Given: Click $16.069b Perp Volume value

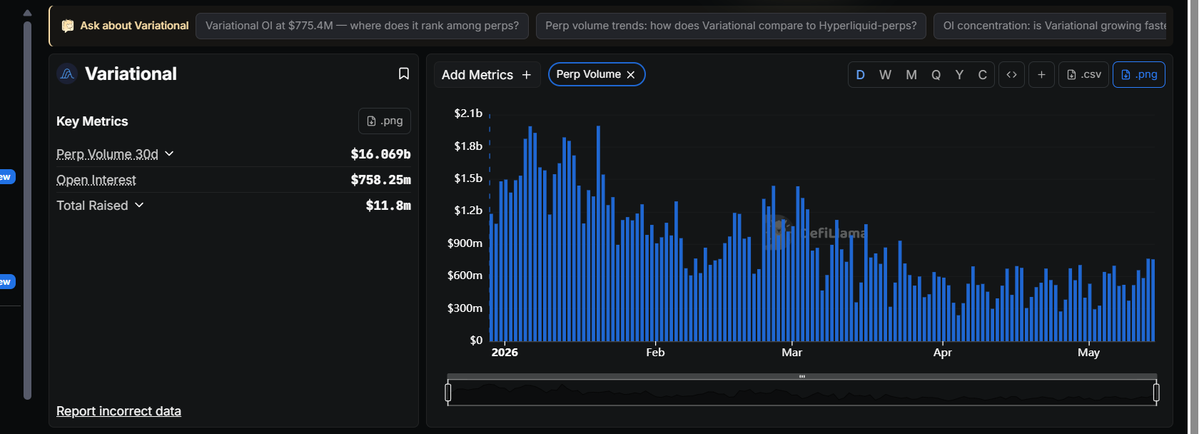Looking at the screenshot, I should pos(380,154).
